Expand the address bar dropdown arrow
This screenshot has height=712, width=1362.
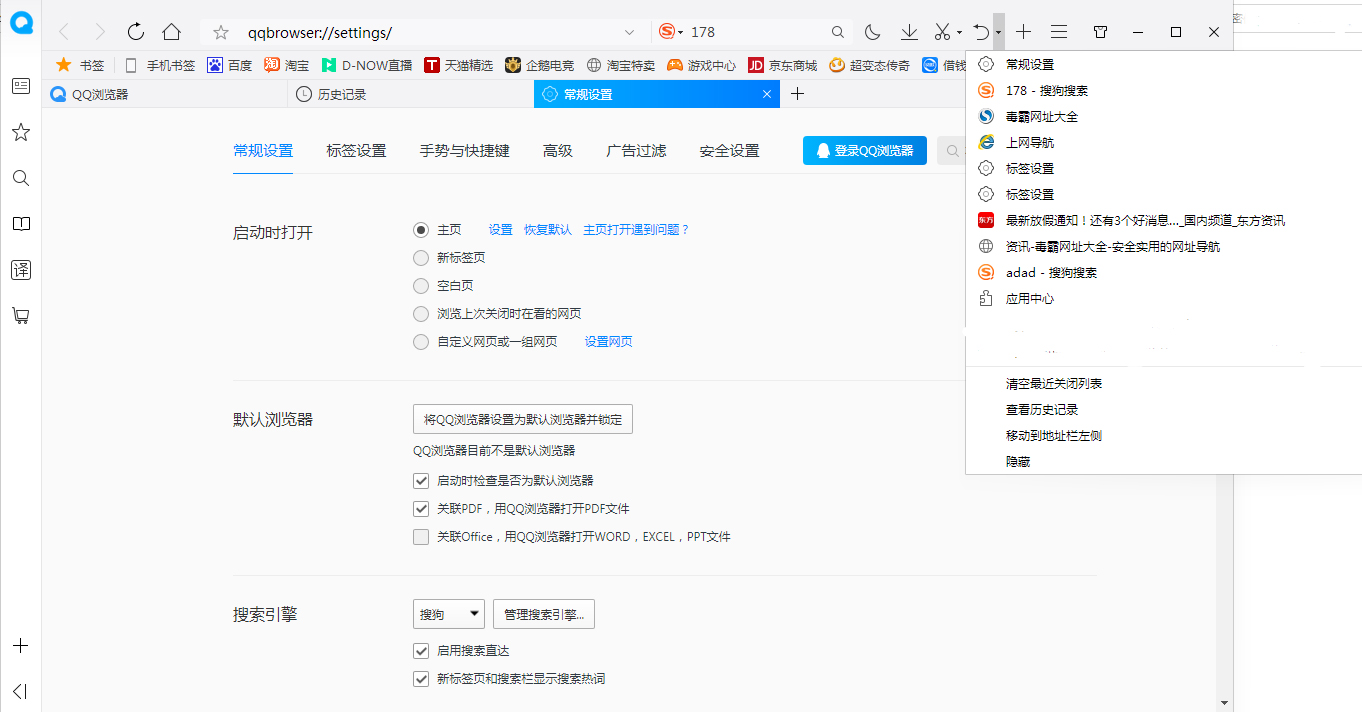[x=628, y=31]
